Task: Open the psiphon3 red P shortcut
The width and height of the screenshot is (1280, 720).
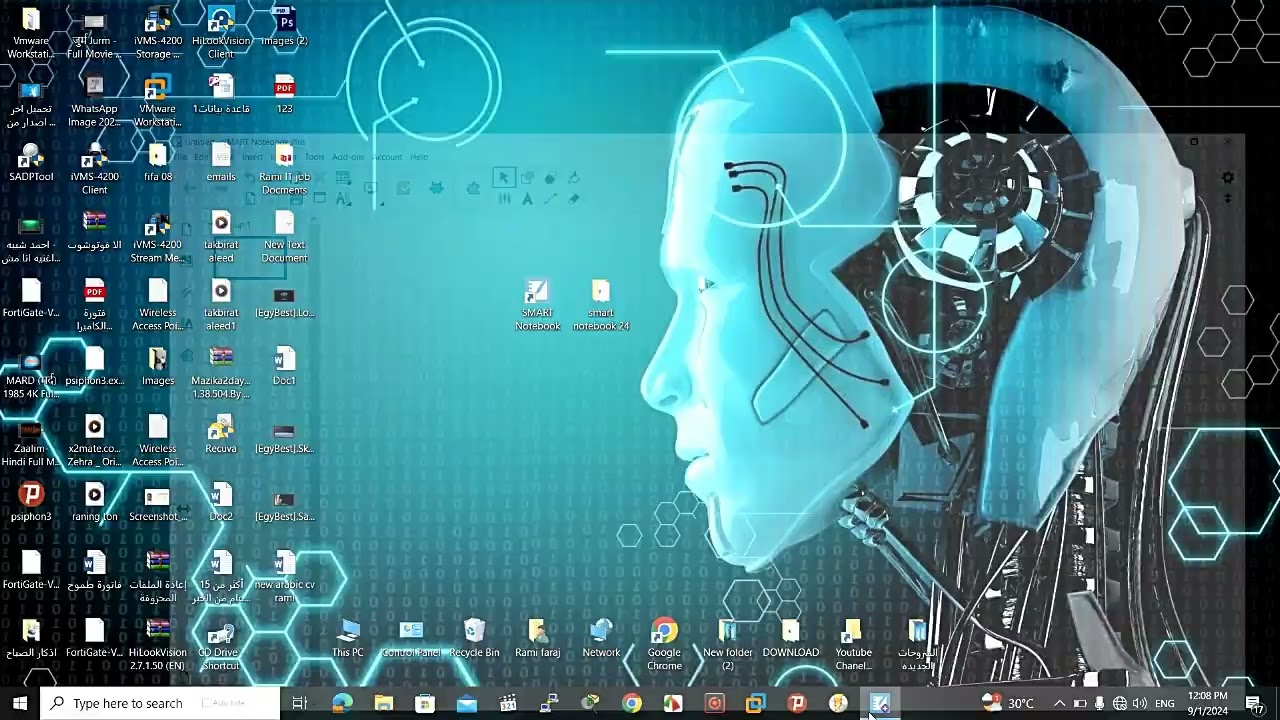Action: pos(31,503)
